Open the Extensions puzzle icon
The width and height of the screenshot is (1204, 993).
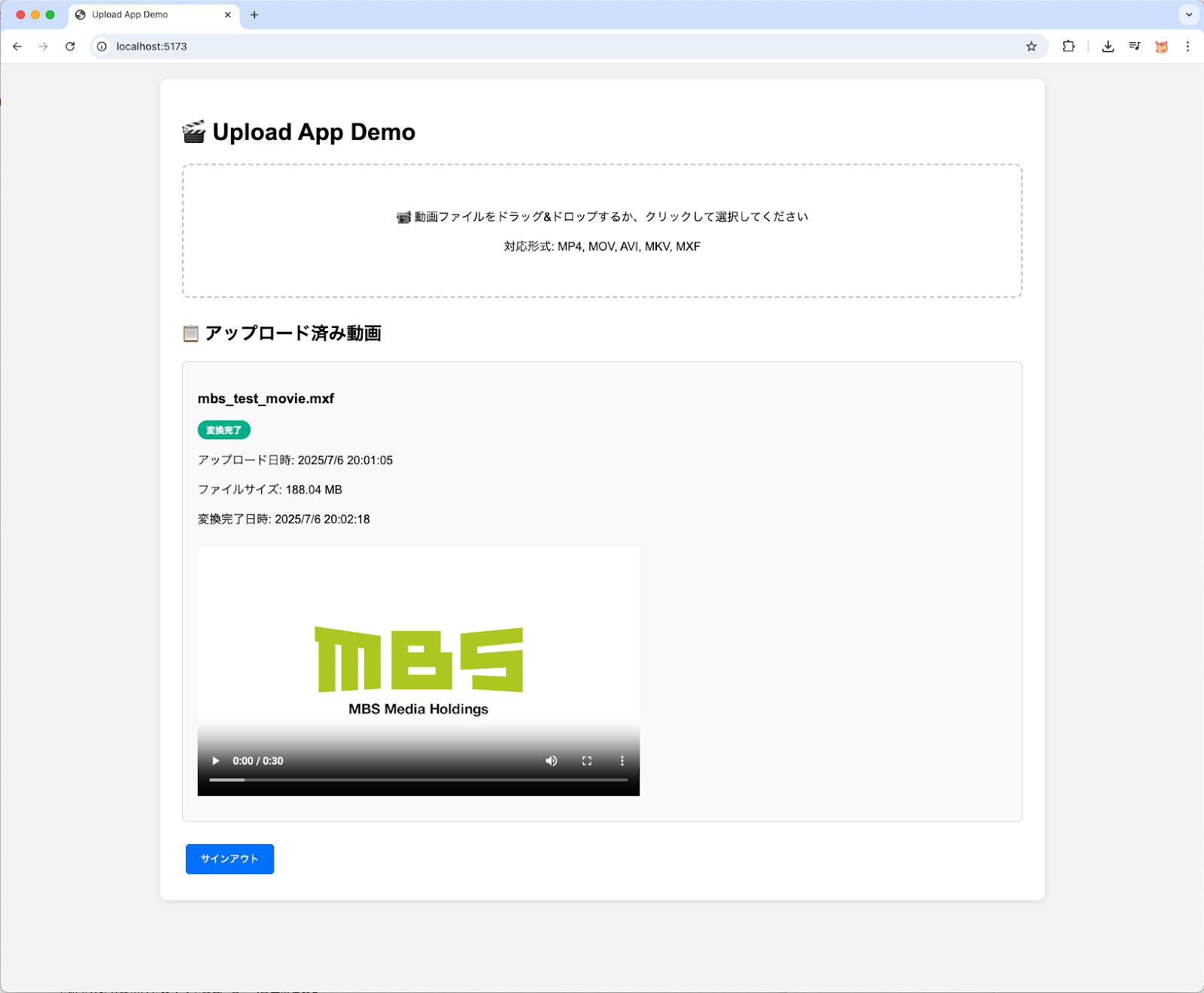(1069, 47)
